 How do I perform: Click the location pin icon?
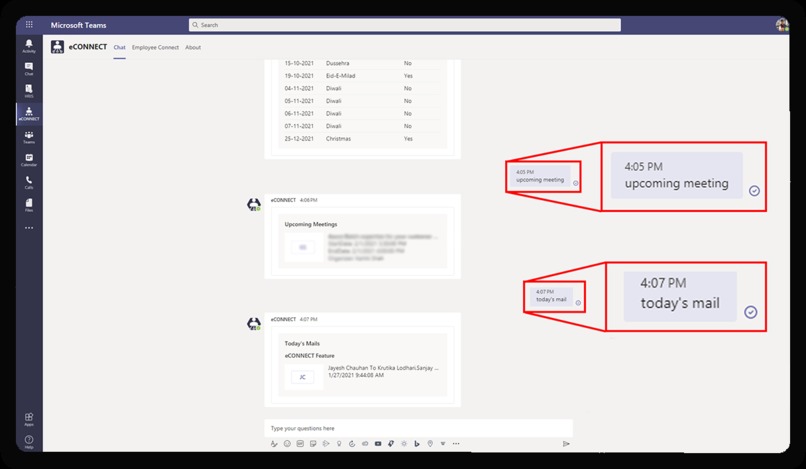coord(430,443)
